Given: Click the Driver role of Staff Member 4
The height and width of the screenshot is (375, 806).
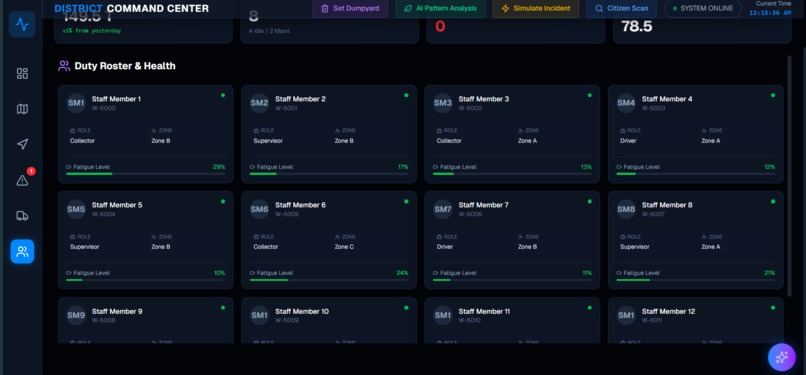Looking at the screenshot, I should tap(628, 140).
